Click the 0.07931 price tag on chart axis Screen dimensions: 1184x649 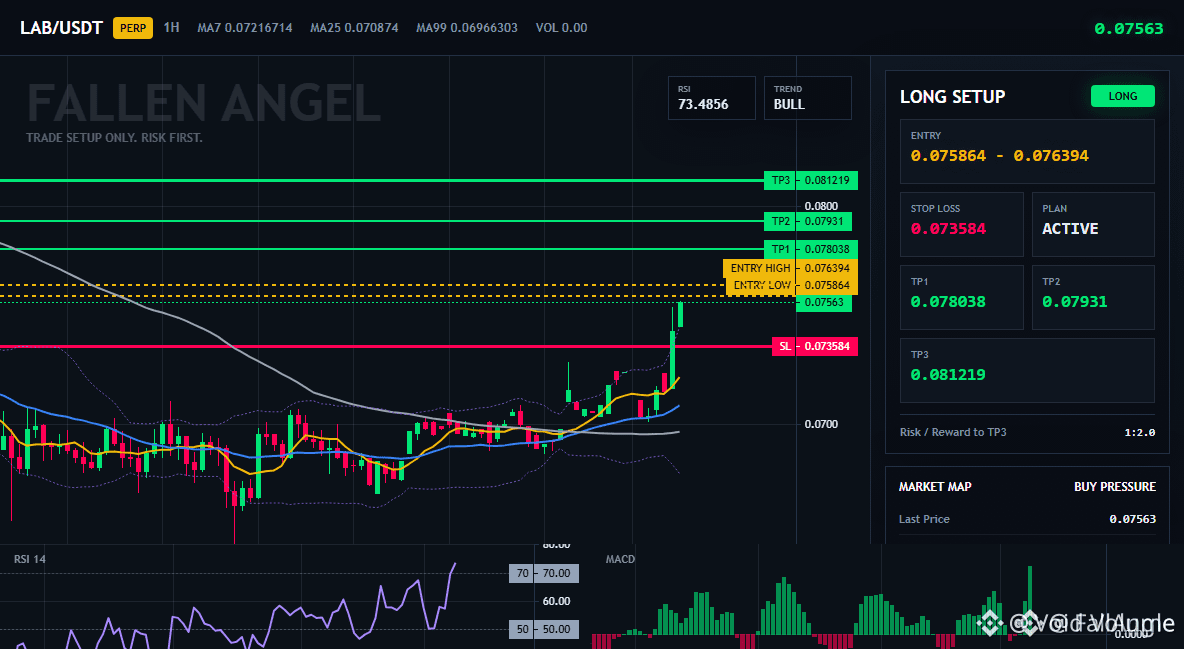pyautogui.click(x=824, y=221)
